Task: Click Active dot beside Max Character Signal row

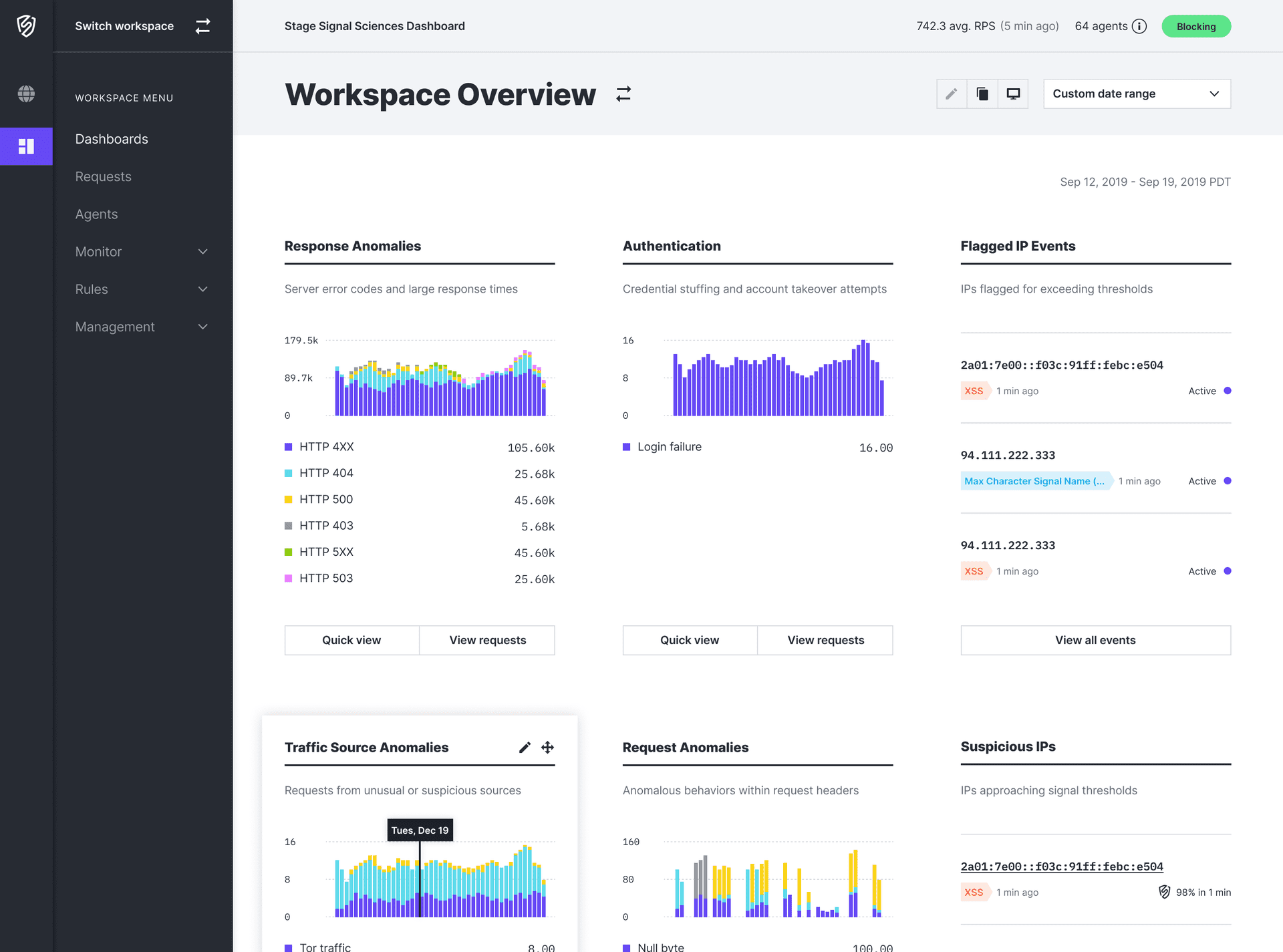Action: (1228, 481)
